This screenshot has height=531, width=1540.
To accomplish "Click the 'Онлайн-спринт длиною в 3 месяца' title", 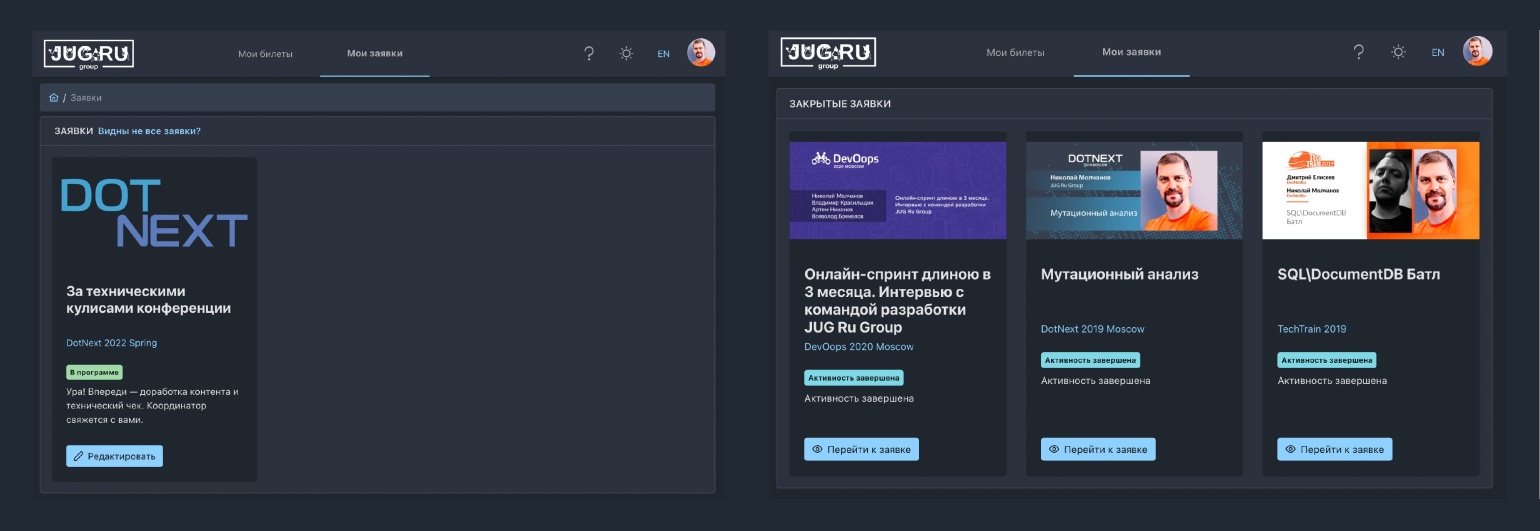I will pos(897,300).
